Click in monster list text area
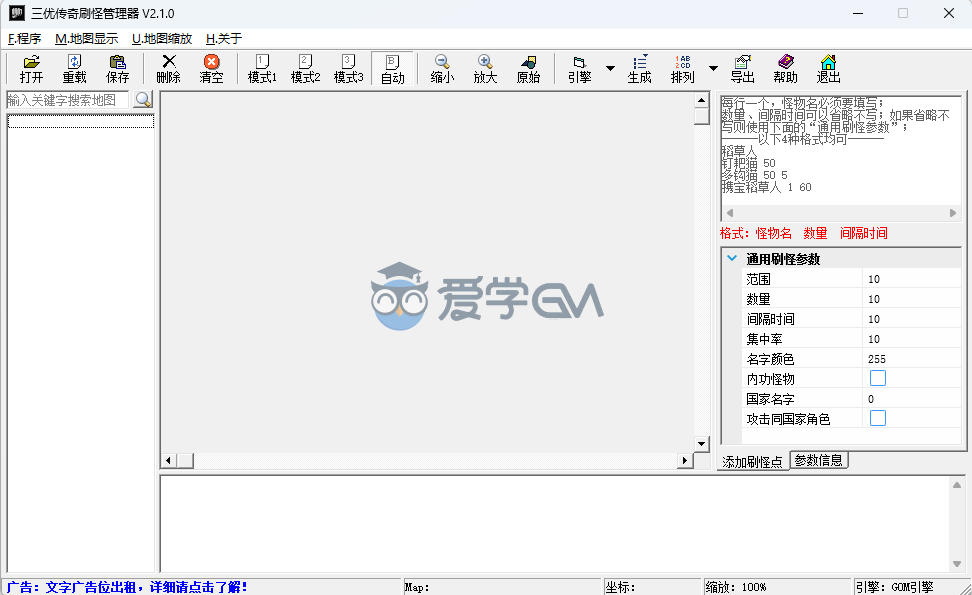Screen dimensions: 972x595 coord(841,151)
